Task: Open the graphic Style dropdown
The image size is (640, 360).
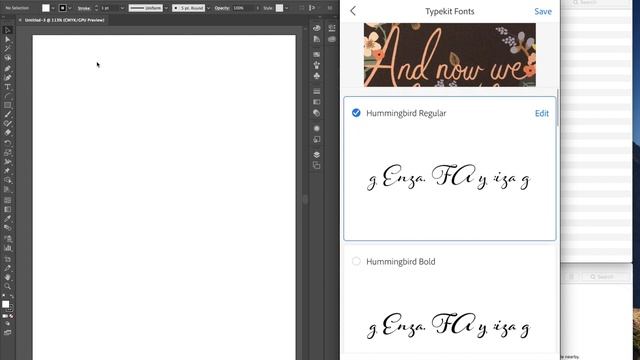Action: [287, 8]
